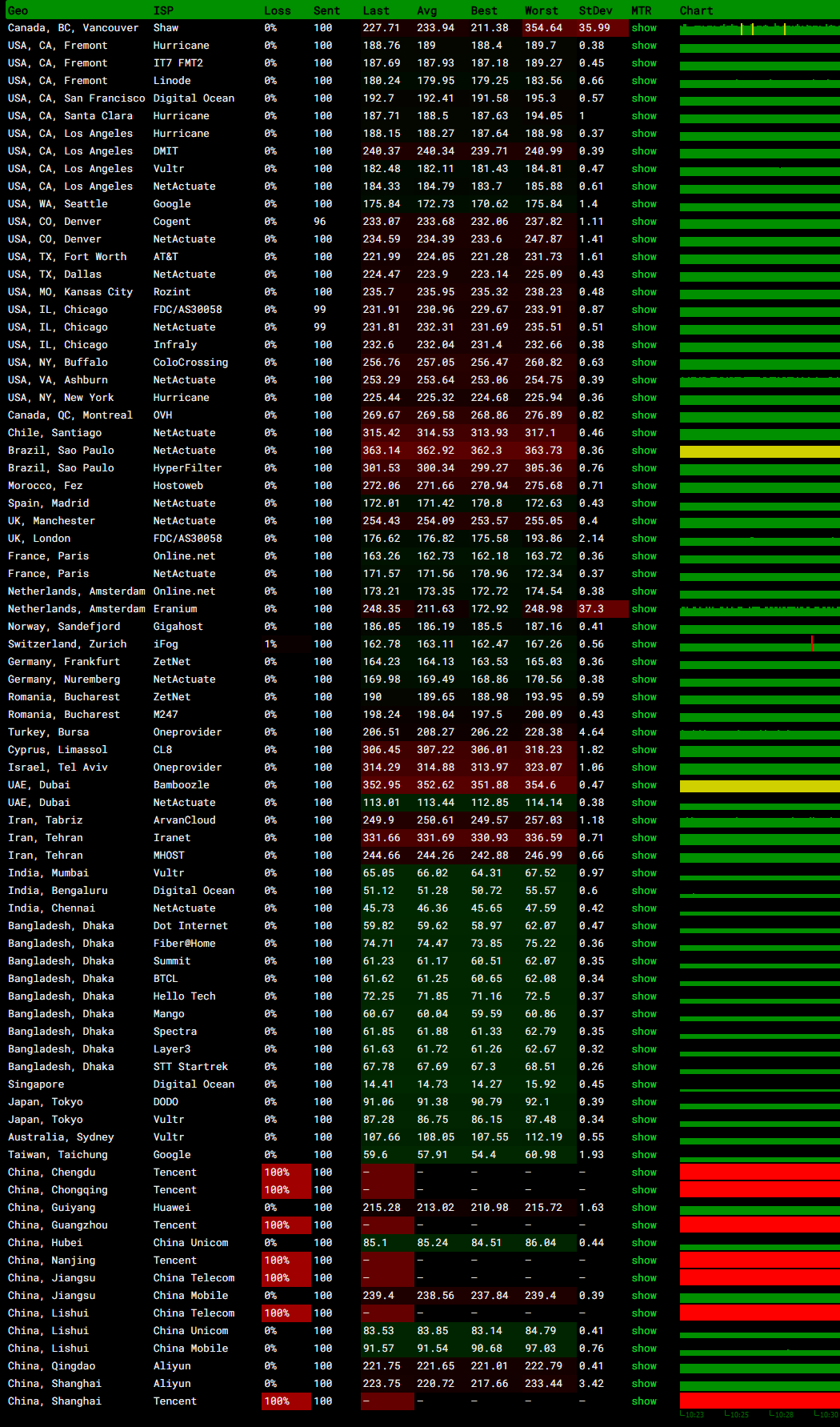Click yellow chart bar for Sao Paulo NetActuate
Image resolution: width=840 pixels, height=1427 pixels.
759,451
